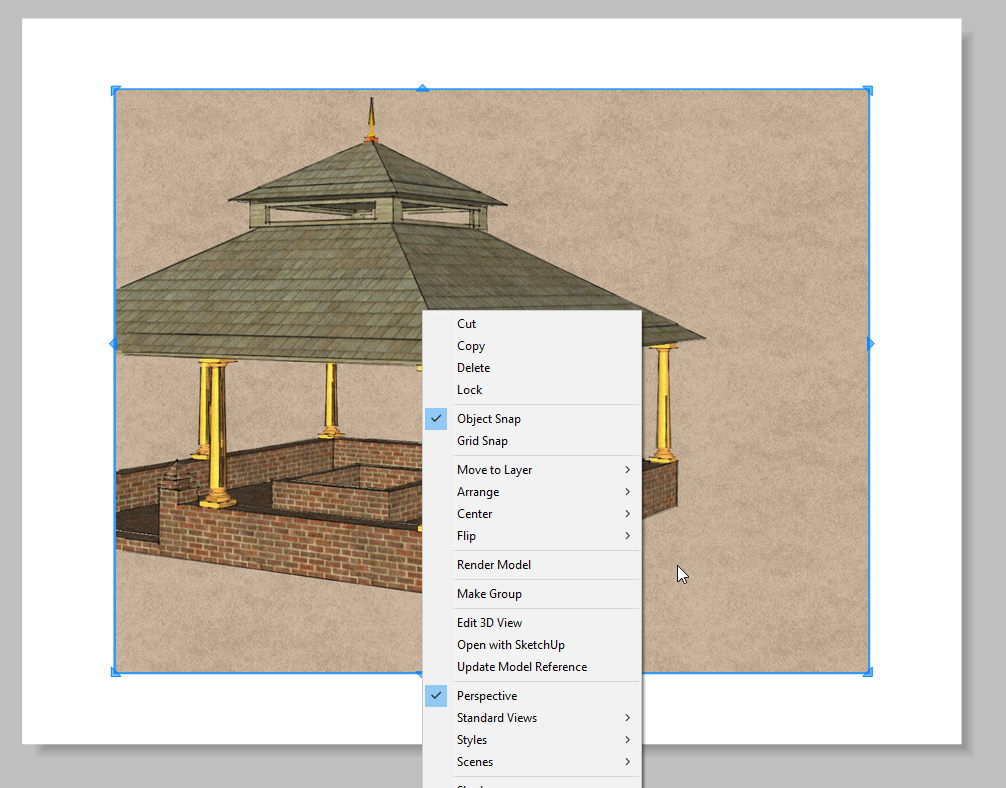Screen dimensions: 1006x788
Task: Click Render Model in the menu
Action: tap(494, 565)
